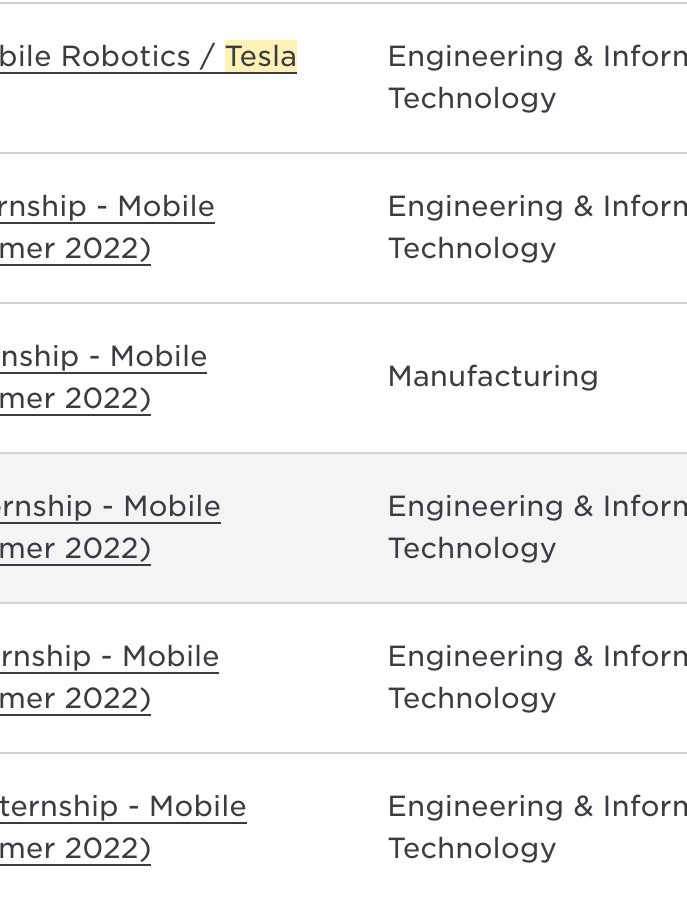Click "mer 2022)" under the "ternship - Mobile" link
The height and width of the screenshot is (910, 687).
tap(75, 848)
